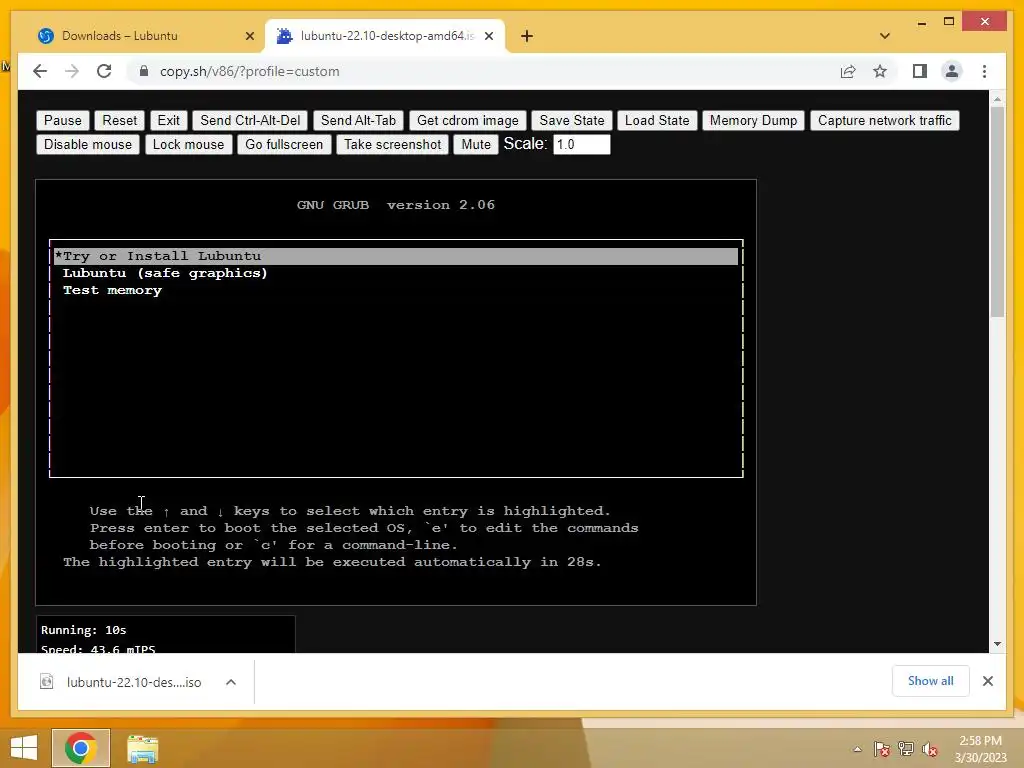Open the taskbar clock and date
The height and width of the screenshot is (768, 1024).
pos(980,749)
